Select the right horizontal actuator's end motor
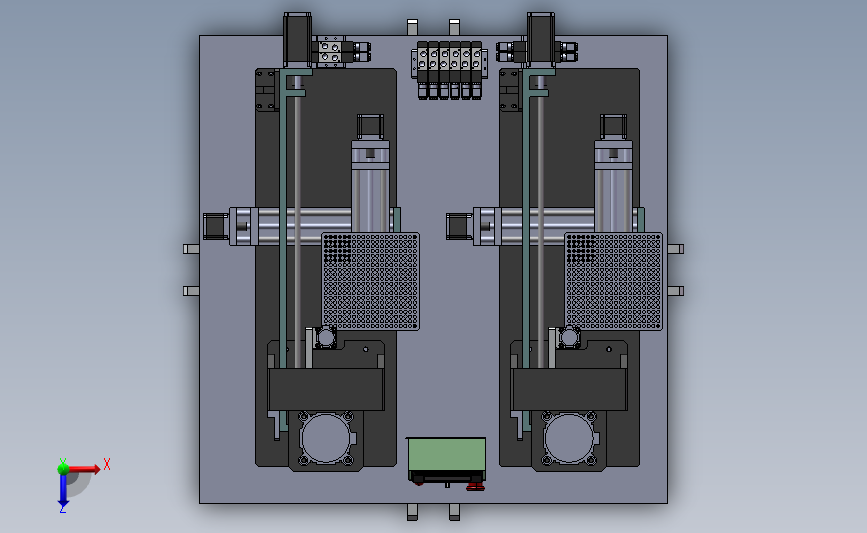This screenshot has width=867, height=533. (x=459, y=226)
